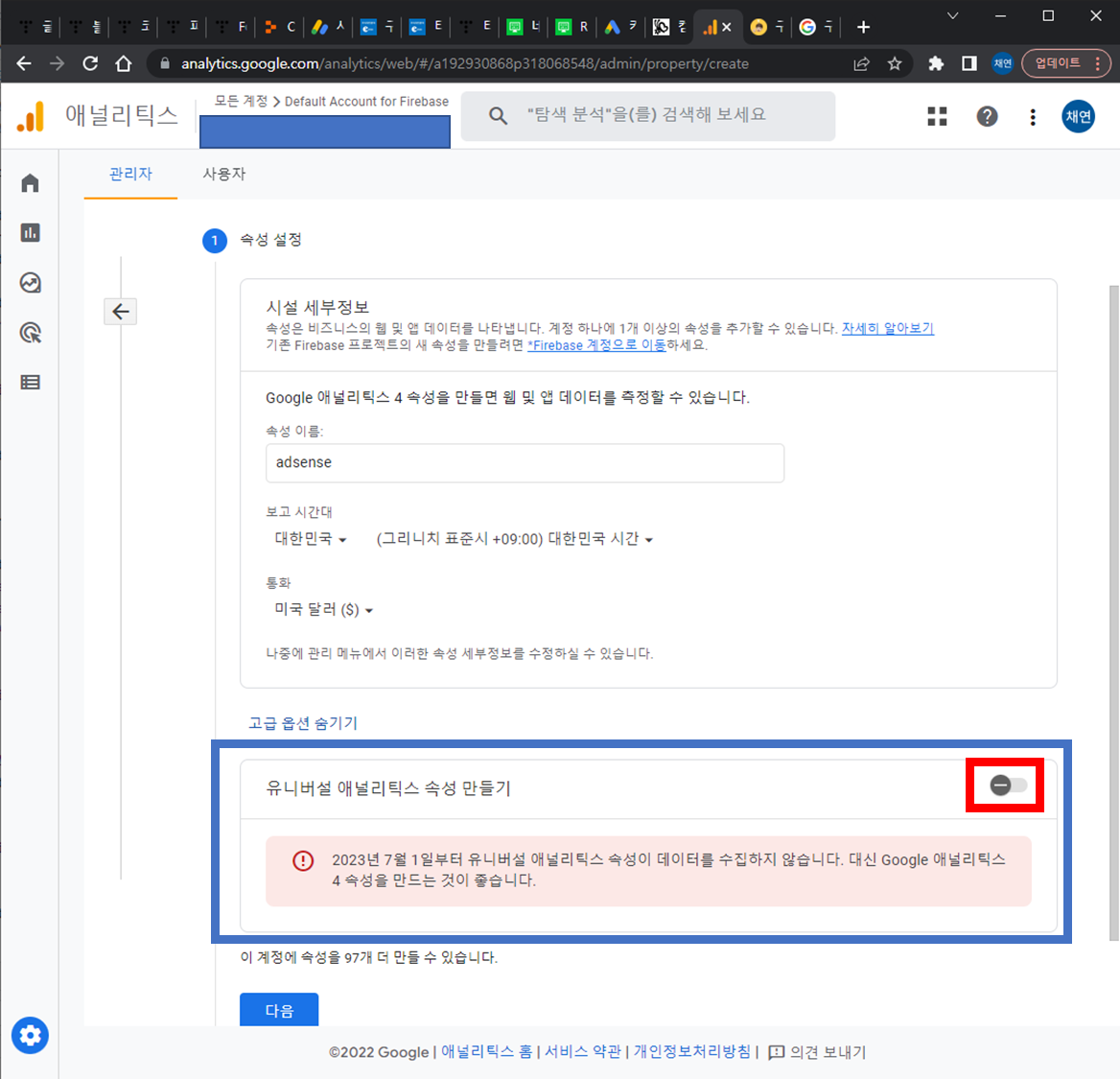
Task: Open 서비스 약관 footer link
Action: tap(583, 1052)
